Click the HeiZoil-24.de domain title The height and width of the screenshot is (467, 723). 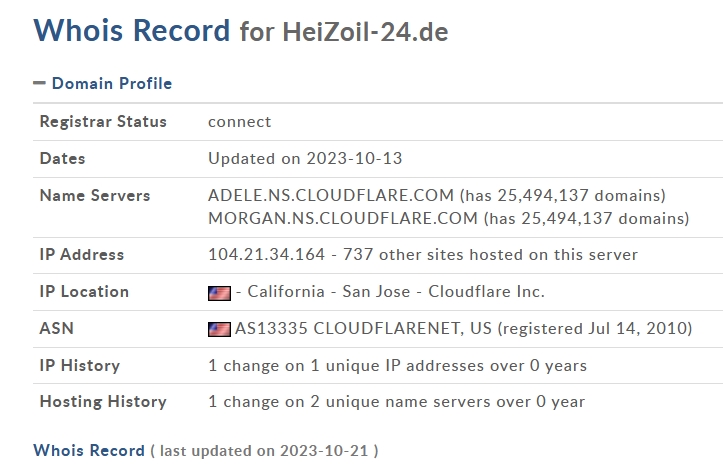365,32
